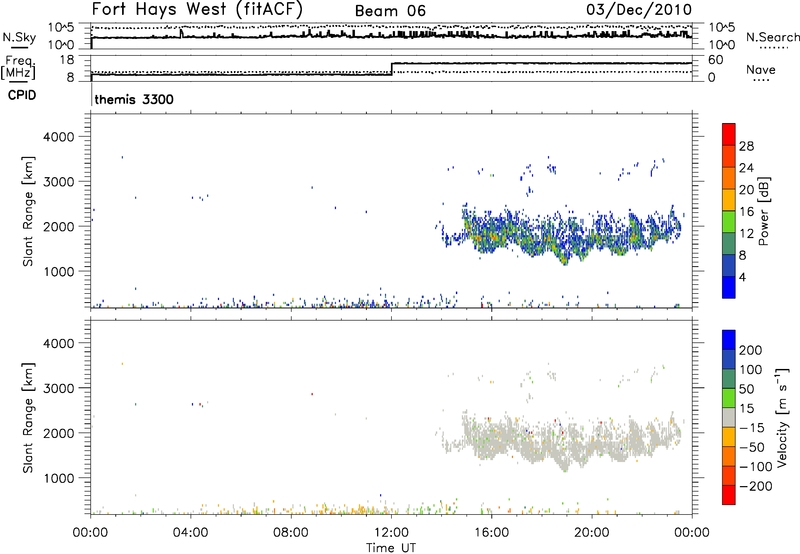This screenshot has width=800, height=554.
Task: Click the '18' frequency axis tick
Action: pos(66,60)
